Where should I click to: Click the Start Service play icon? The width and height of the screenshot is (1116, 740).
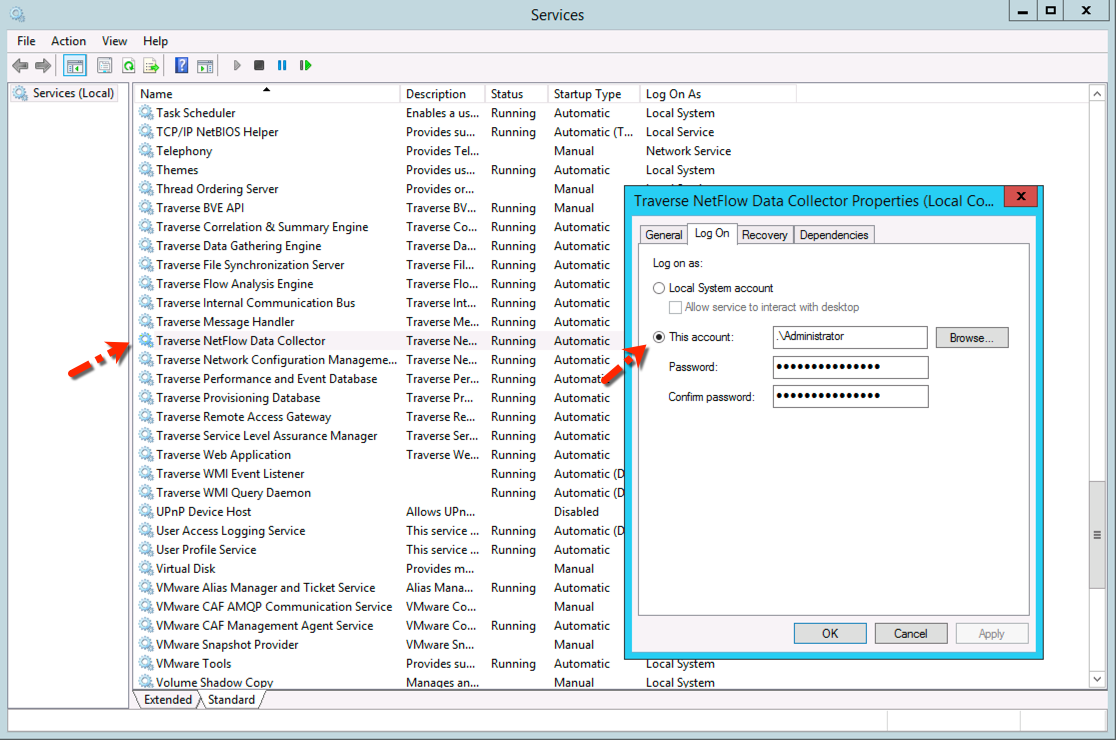237,65
